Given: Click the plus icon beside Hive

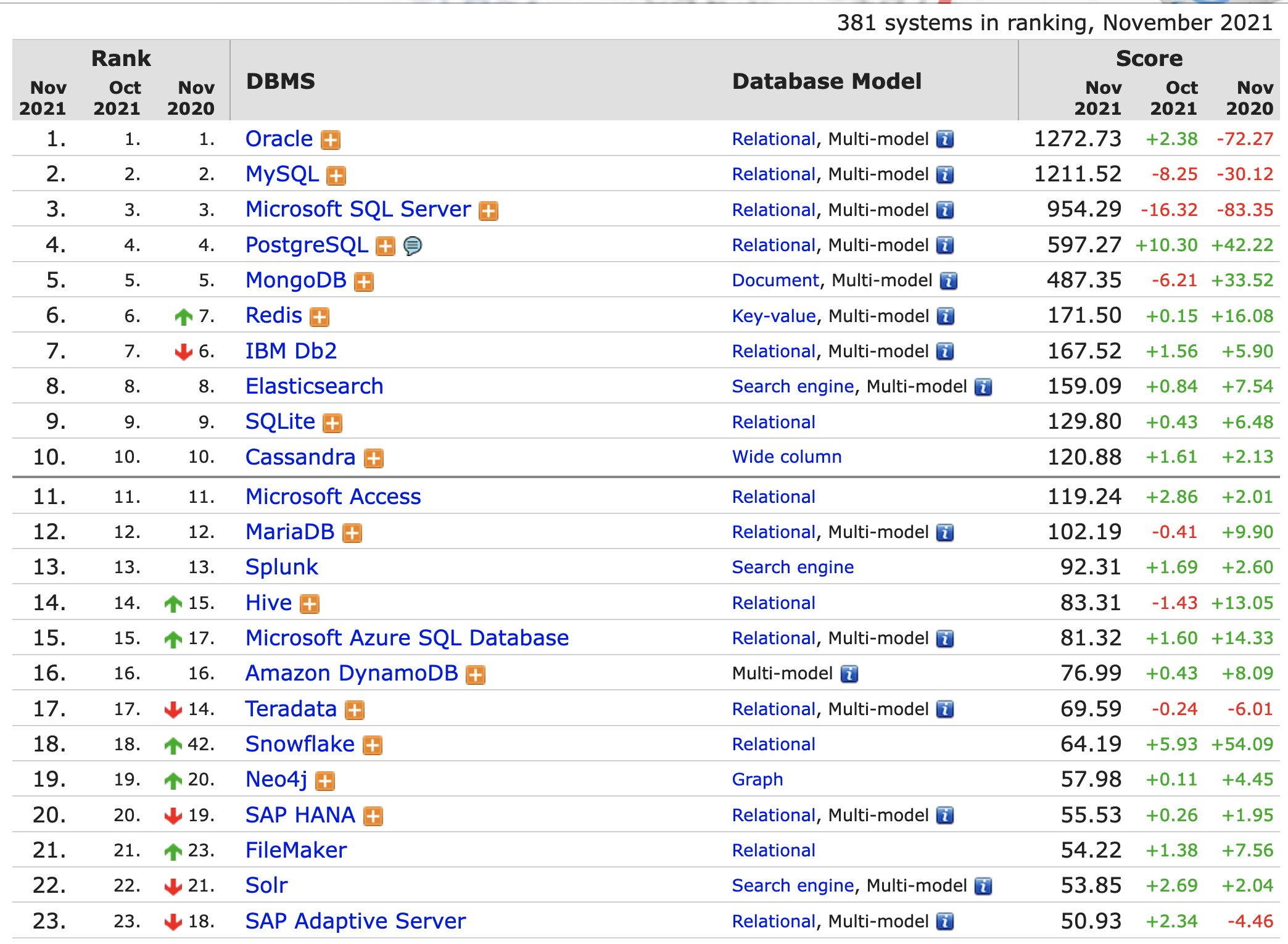Looking at the screenshot, I should (310, 604).
